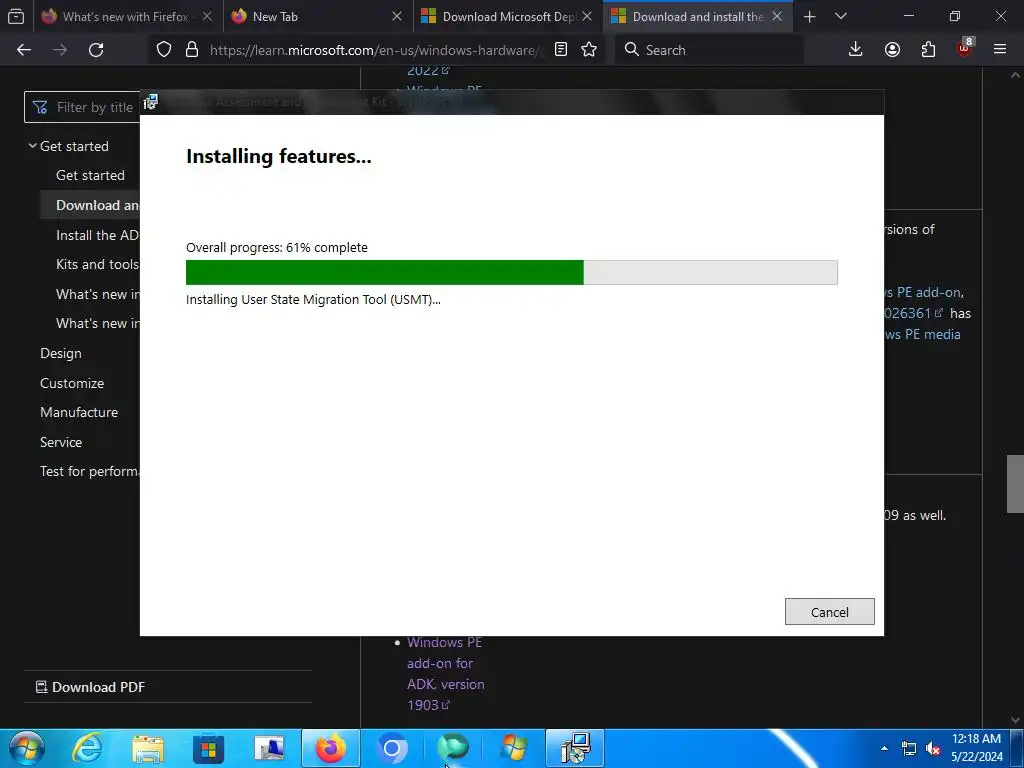Click the Filter by title field
This screenshot has width=1024, height=768.
coord(84,107)
